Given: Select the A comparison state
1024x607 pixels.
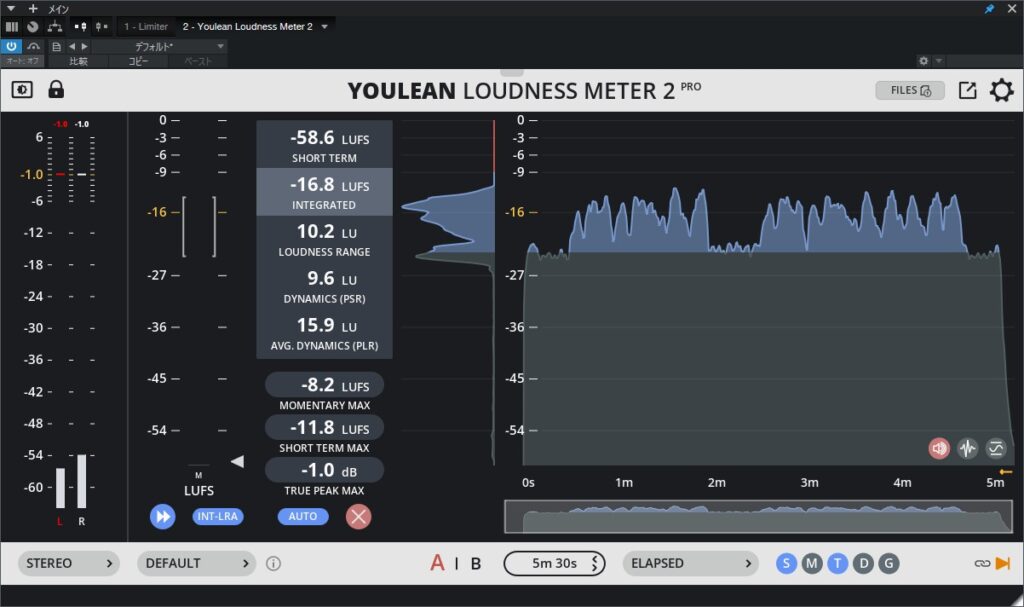Looking at the screenshot, I should (x=437, y=563).
